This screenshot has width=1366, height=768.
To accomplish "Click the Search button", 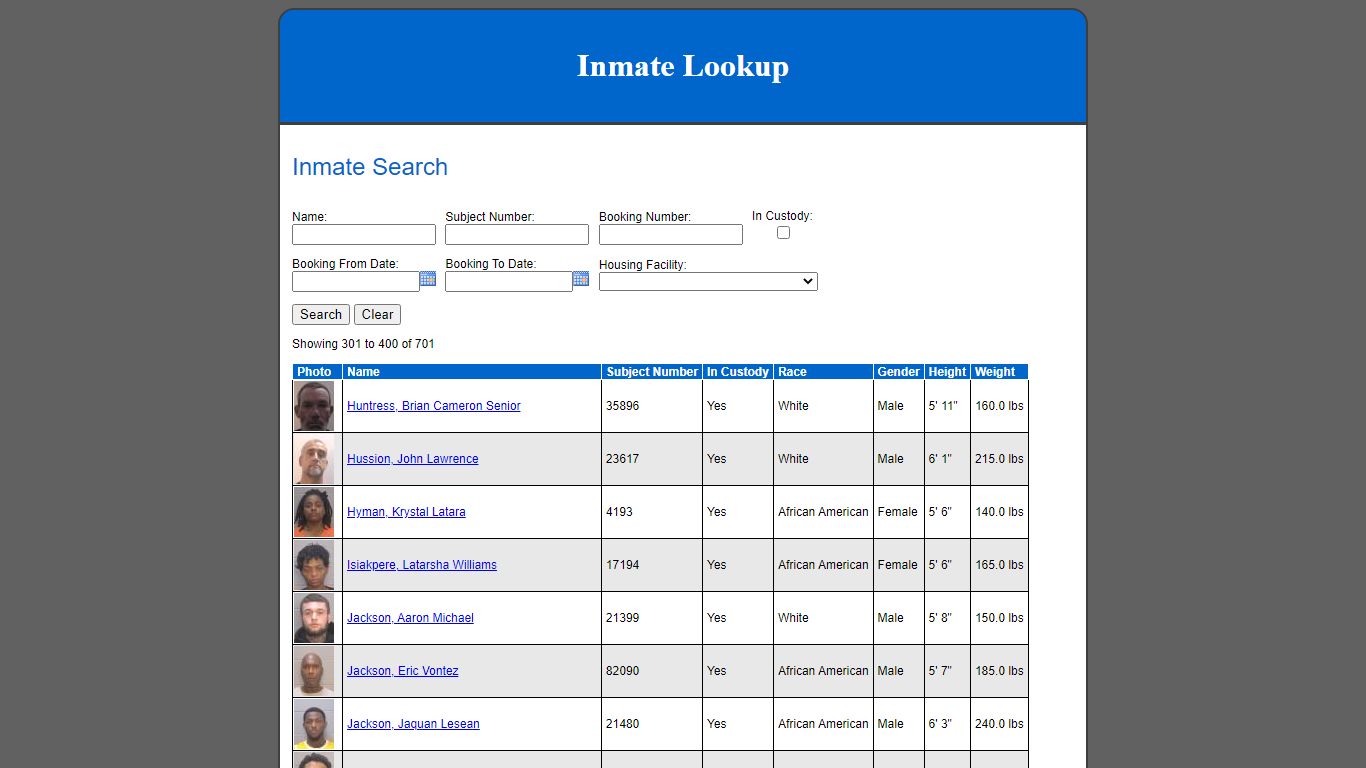I will [321, 314].
